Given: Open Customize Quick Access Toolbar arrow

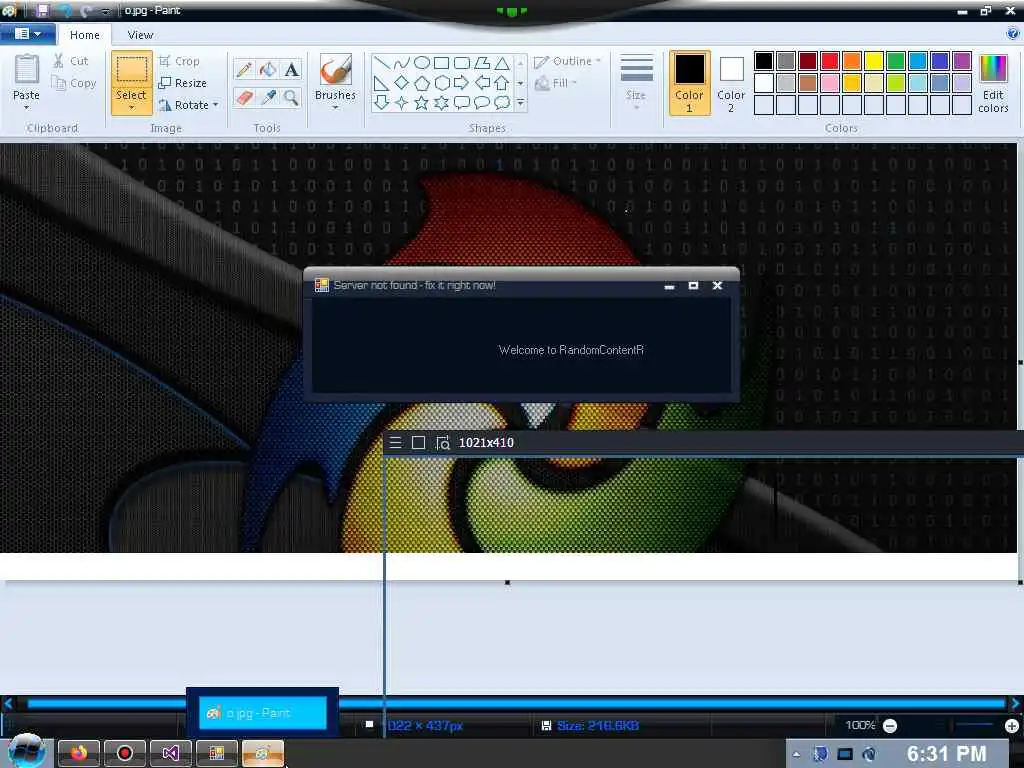Looking at the screenshot, I should 105,11.
